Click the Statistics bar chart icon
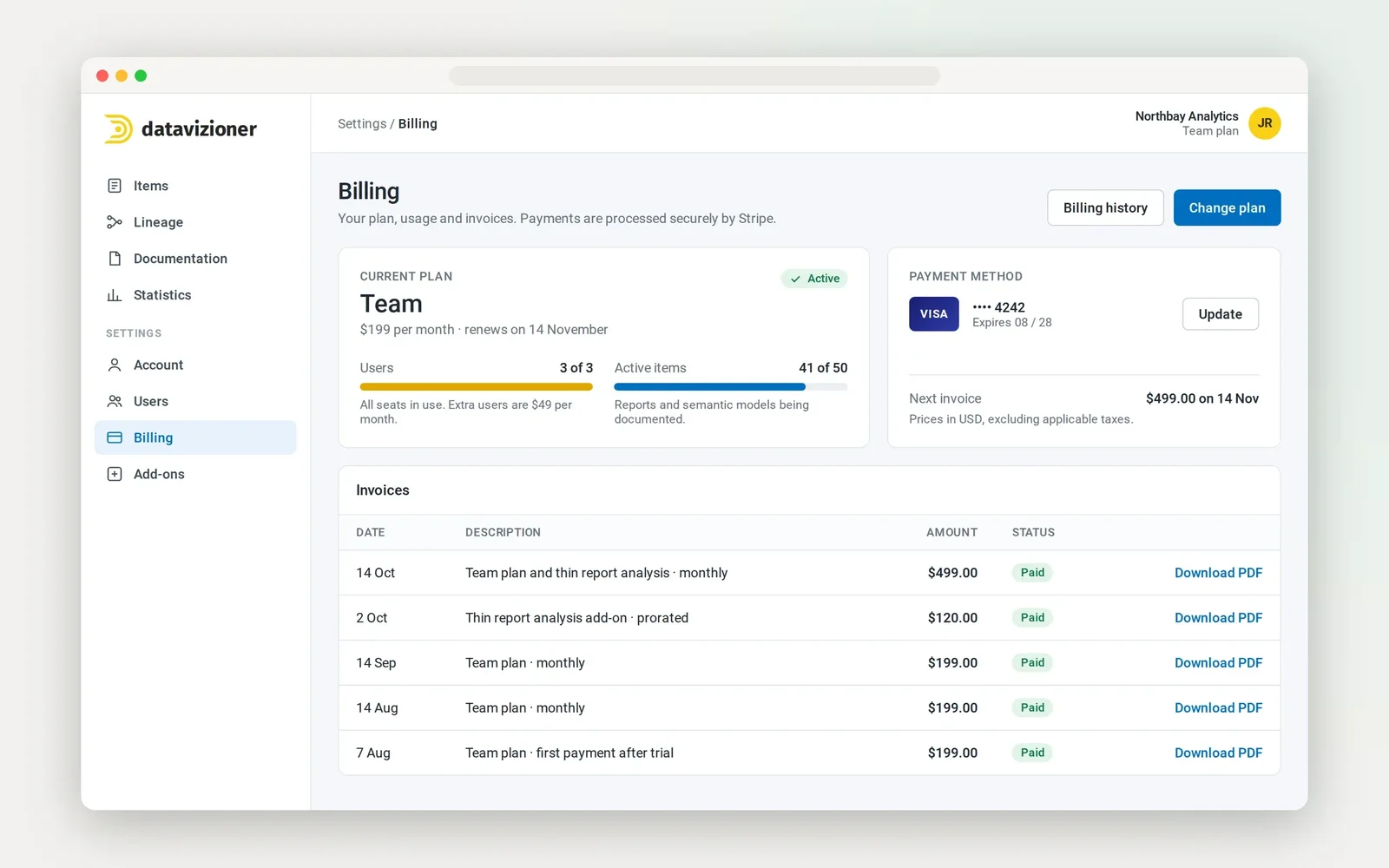This screenshot has width=1389, height=868. [x=115, y=295]
